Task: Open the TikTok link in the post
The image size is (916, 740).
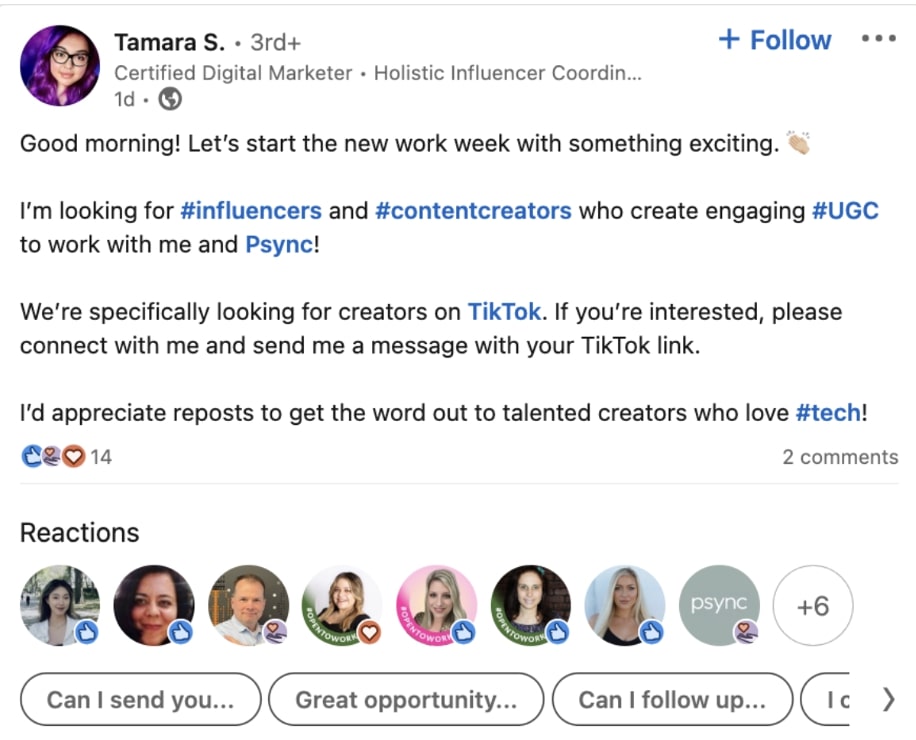Action: [x=504, y=311]
